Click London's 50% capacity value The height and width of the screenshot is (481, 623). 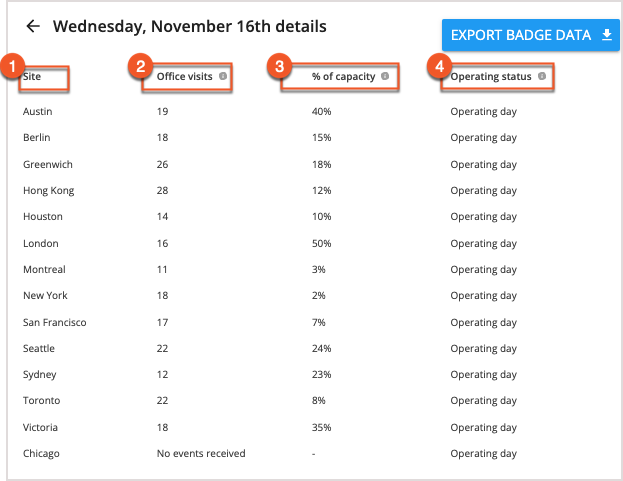pos(321,243)
